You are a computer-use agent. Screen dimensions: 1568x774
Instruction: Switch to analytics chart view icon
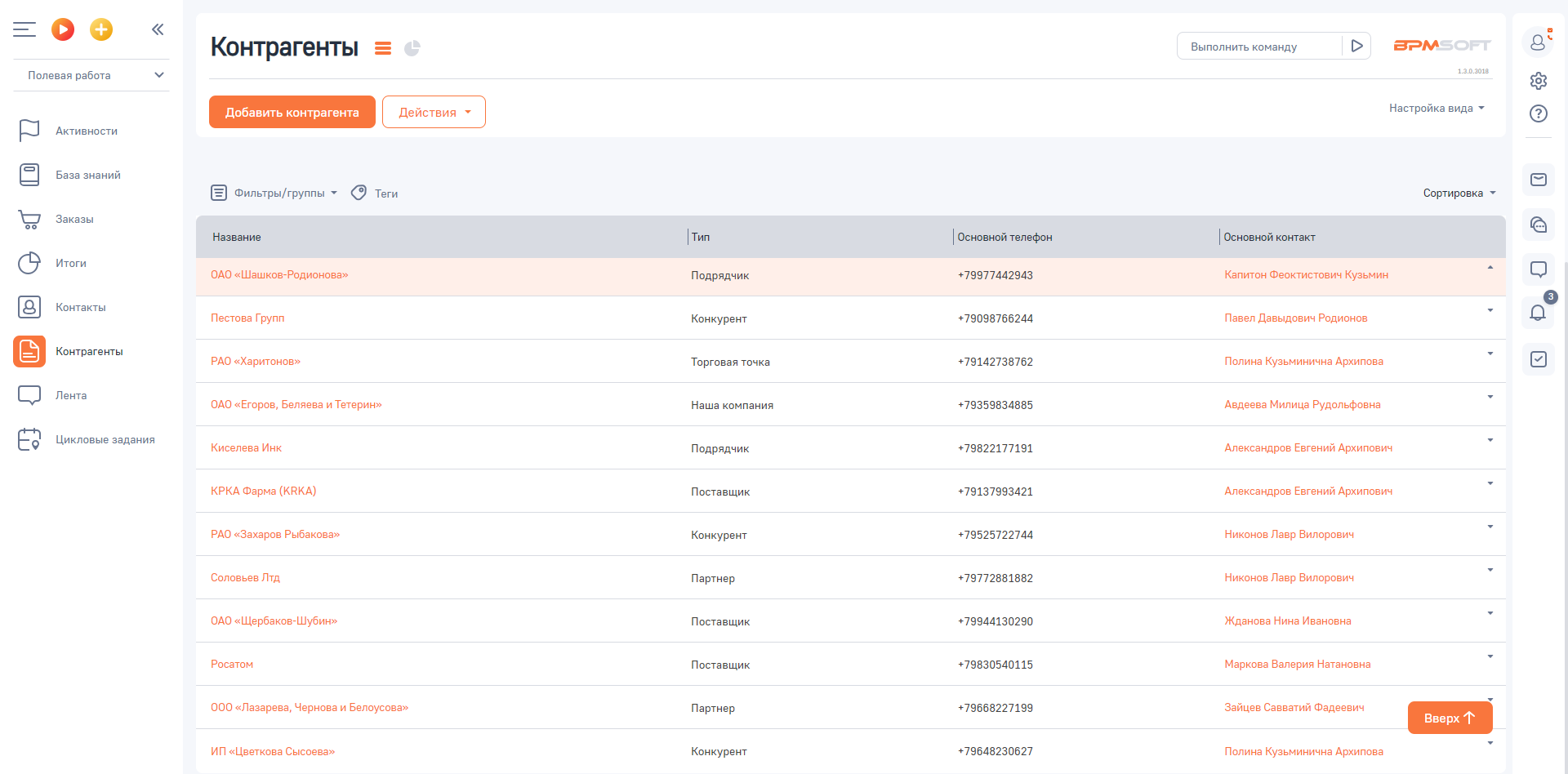click(412, 48)
